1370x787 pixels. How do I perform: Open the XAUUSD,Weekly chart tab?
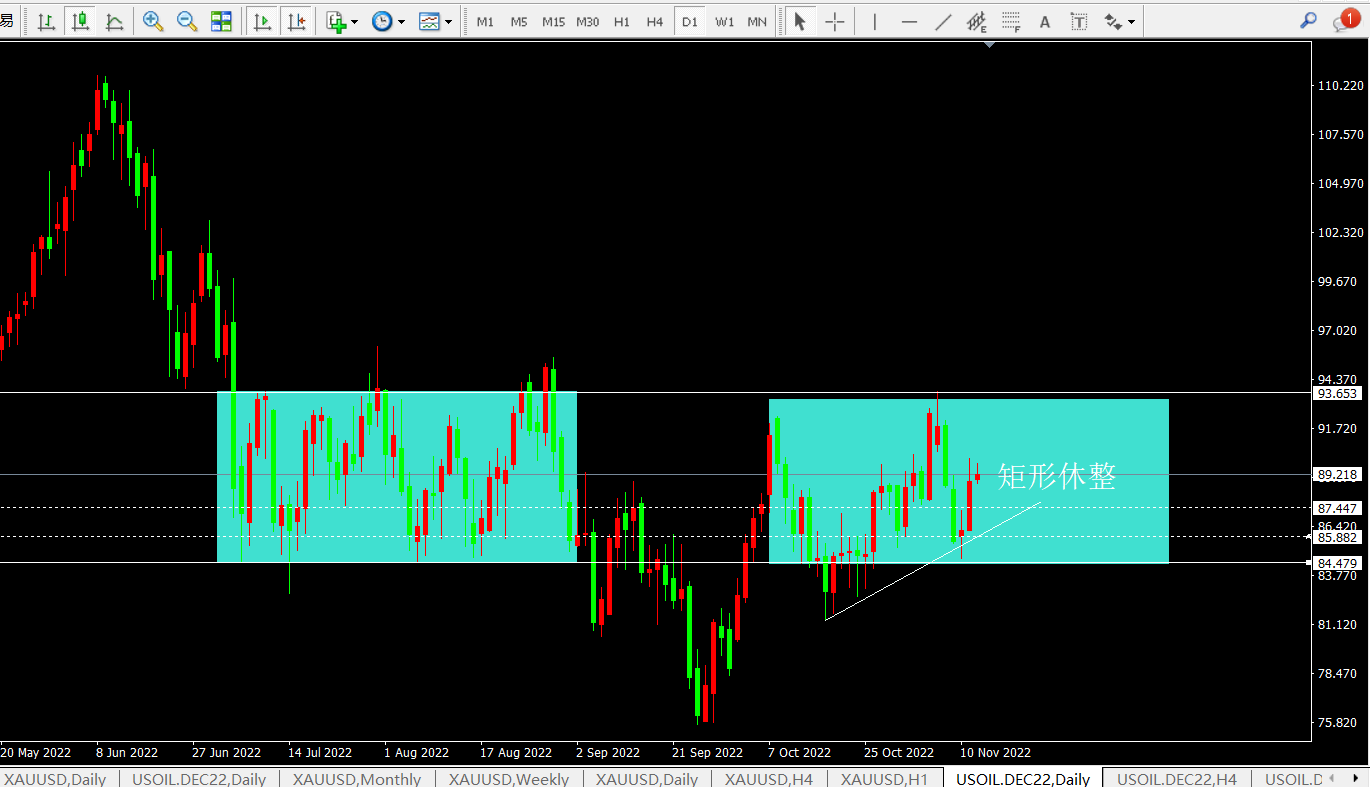click(509, 779)
